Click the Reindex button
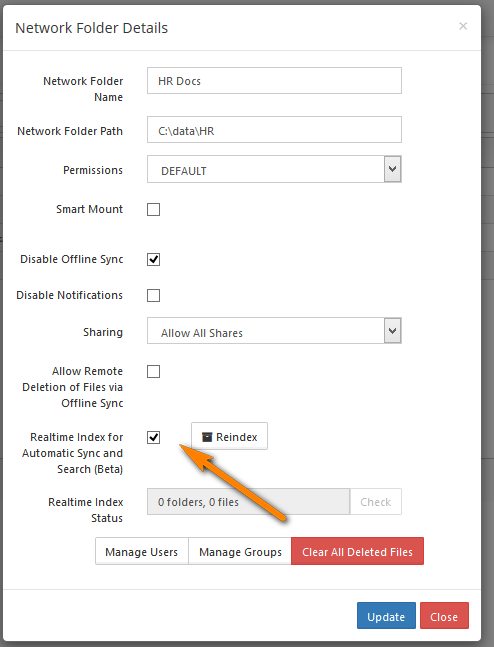The width and height of the screenshot is (494, 647). pyautogui.click(x=229, y=436)
